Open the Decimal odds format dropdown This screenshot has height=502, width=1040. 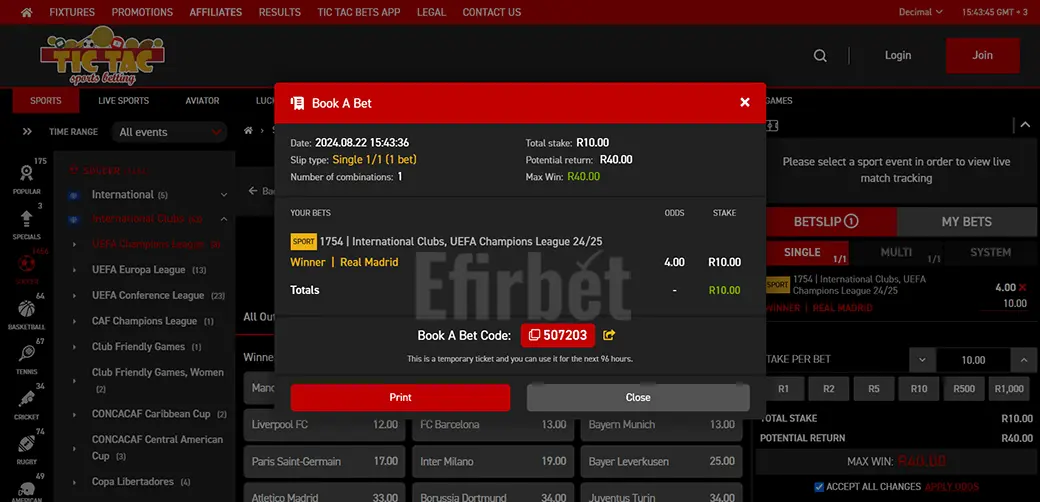(x=921, y=12)
